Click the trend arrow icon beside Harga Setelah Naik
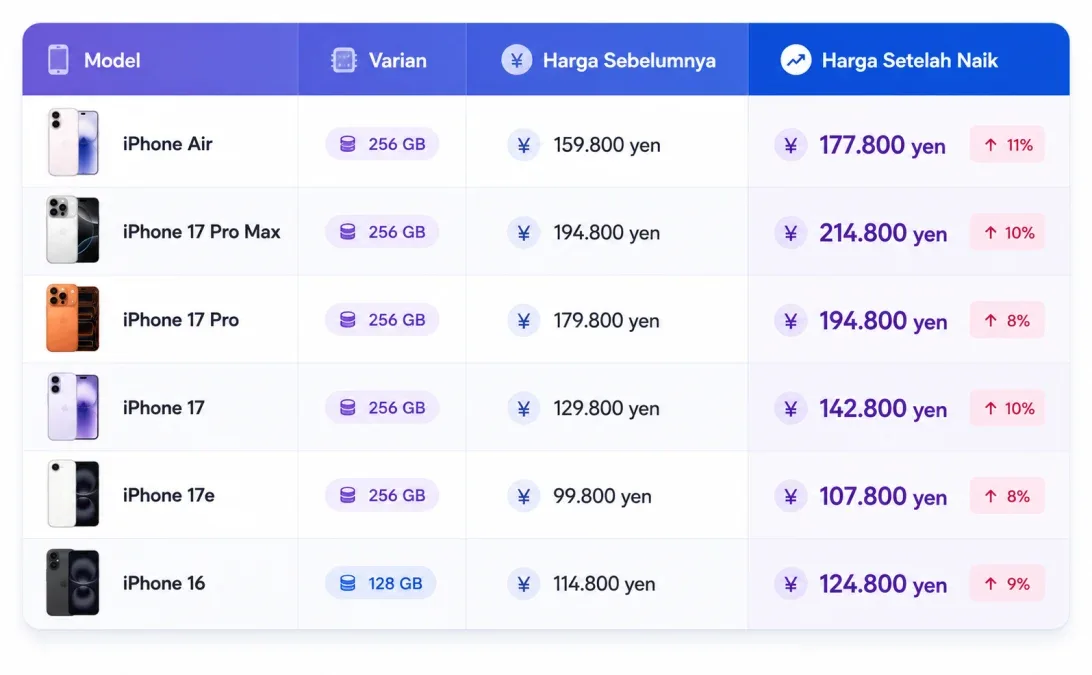Screen dimensions: 1092x675 pos(796,60)
